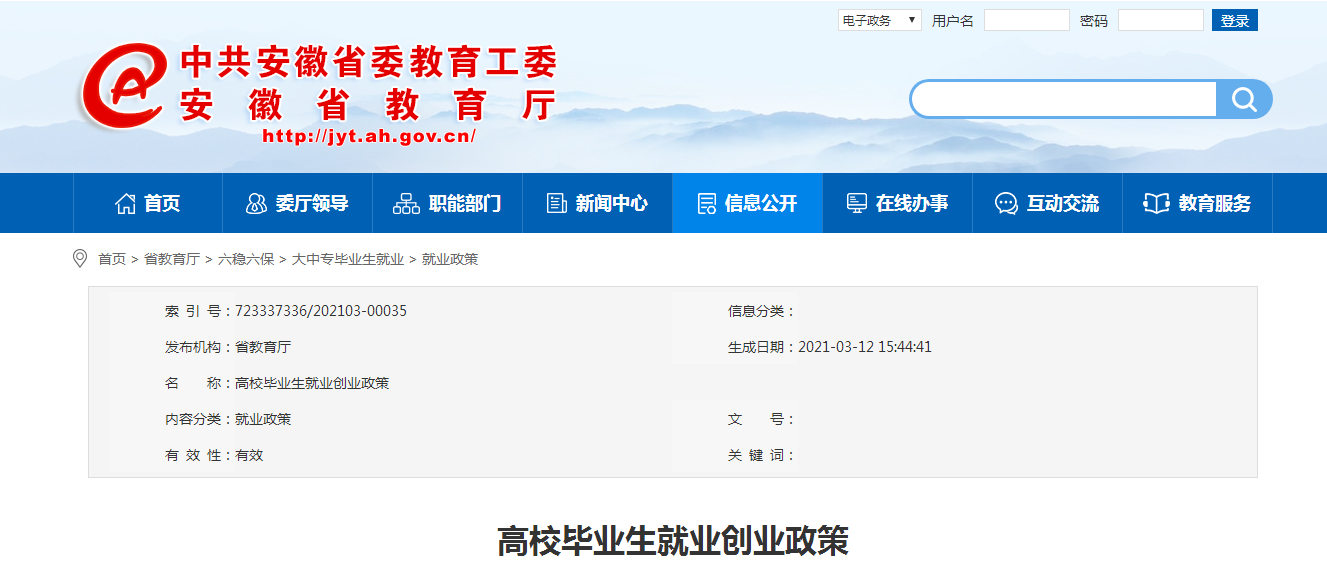Open the 六稳六保 breadcrumb link

click(x=246, y=259)
